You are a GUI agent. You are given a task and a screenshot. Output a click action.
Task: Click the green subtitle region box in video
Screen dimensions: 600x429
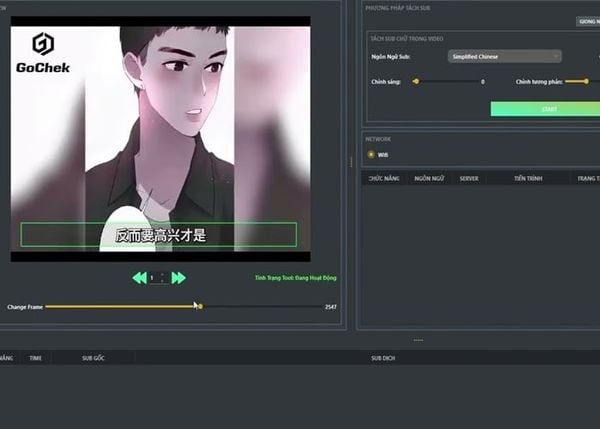158,235
